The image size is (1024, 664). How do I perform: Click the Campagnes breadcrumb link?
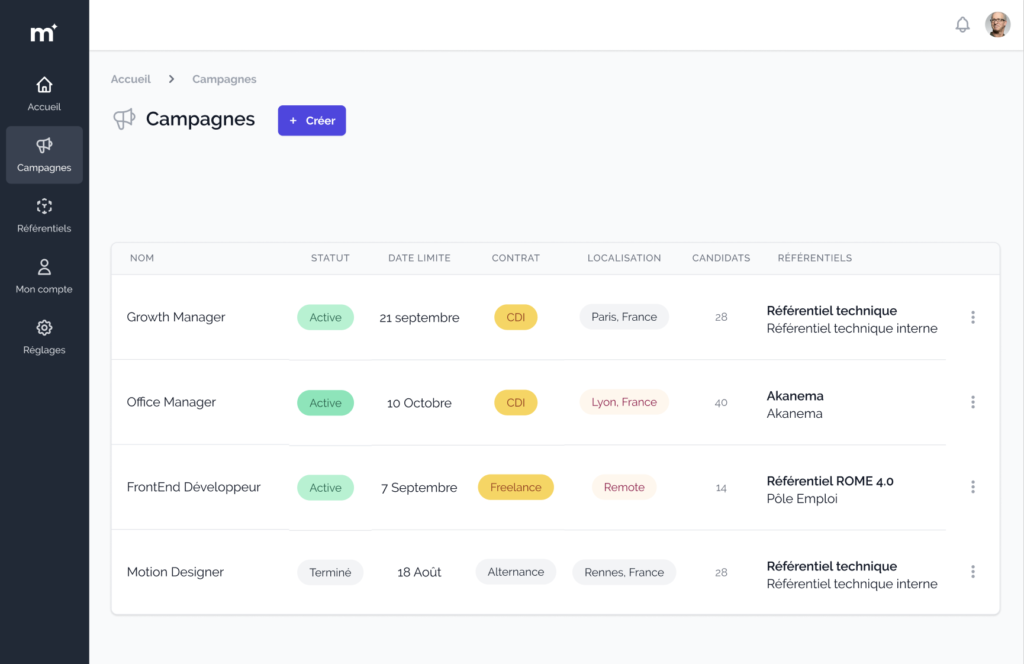224,79
